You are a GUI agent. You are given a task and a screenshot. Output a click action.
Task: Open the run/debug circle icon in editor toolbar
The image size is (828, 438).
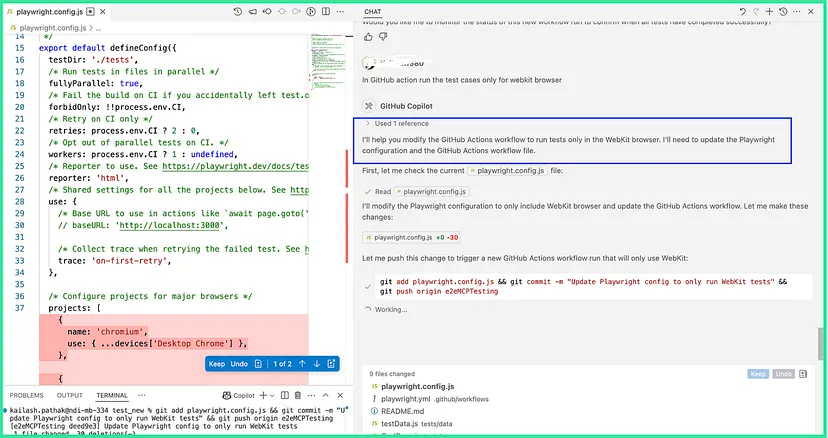click(311, 11)
